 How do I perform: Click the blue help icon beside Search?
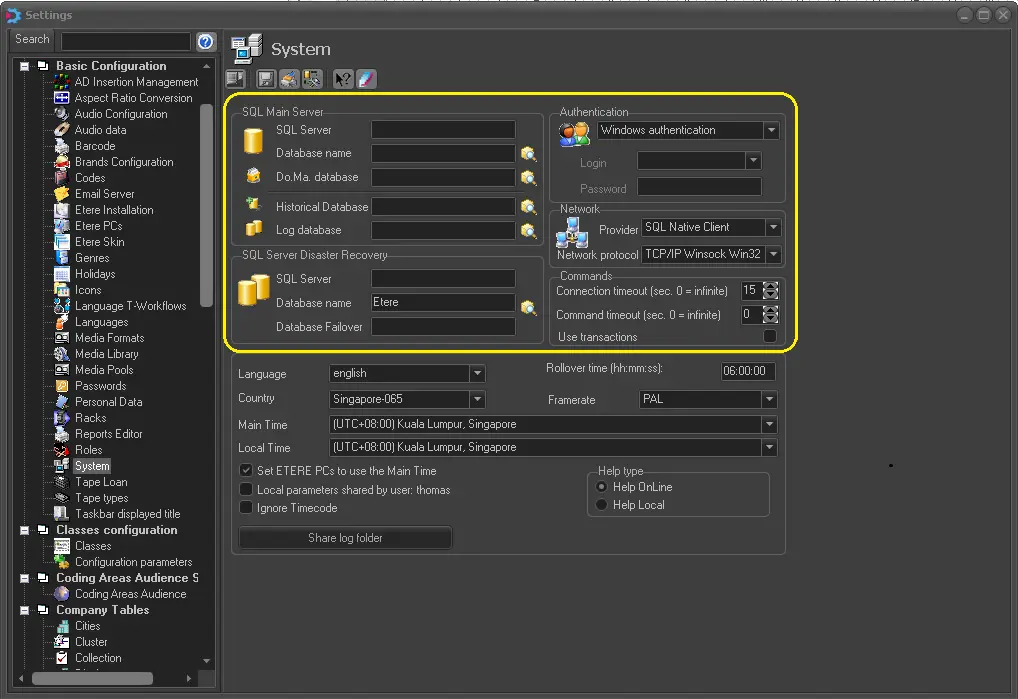[x=206, y=41]
